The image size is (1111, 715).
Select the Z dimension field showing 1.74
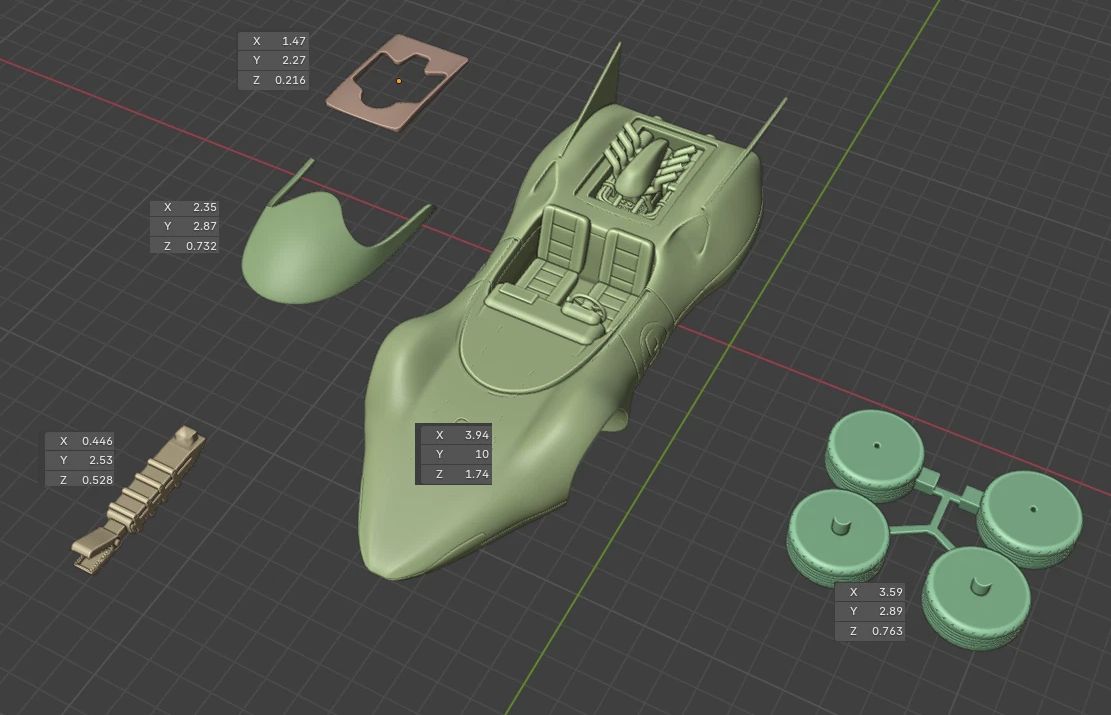(x=456, y=474)
